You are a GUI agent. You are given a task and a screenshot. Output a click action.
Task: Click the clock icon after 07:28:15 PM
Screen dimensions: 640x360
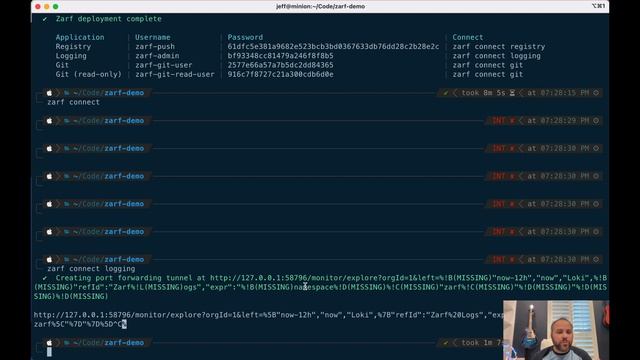tap(596, 93)
